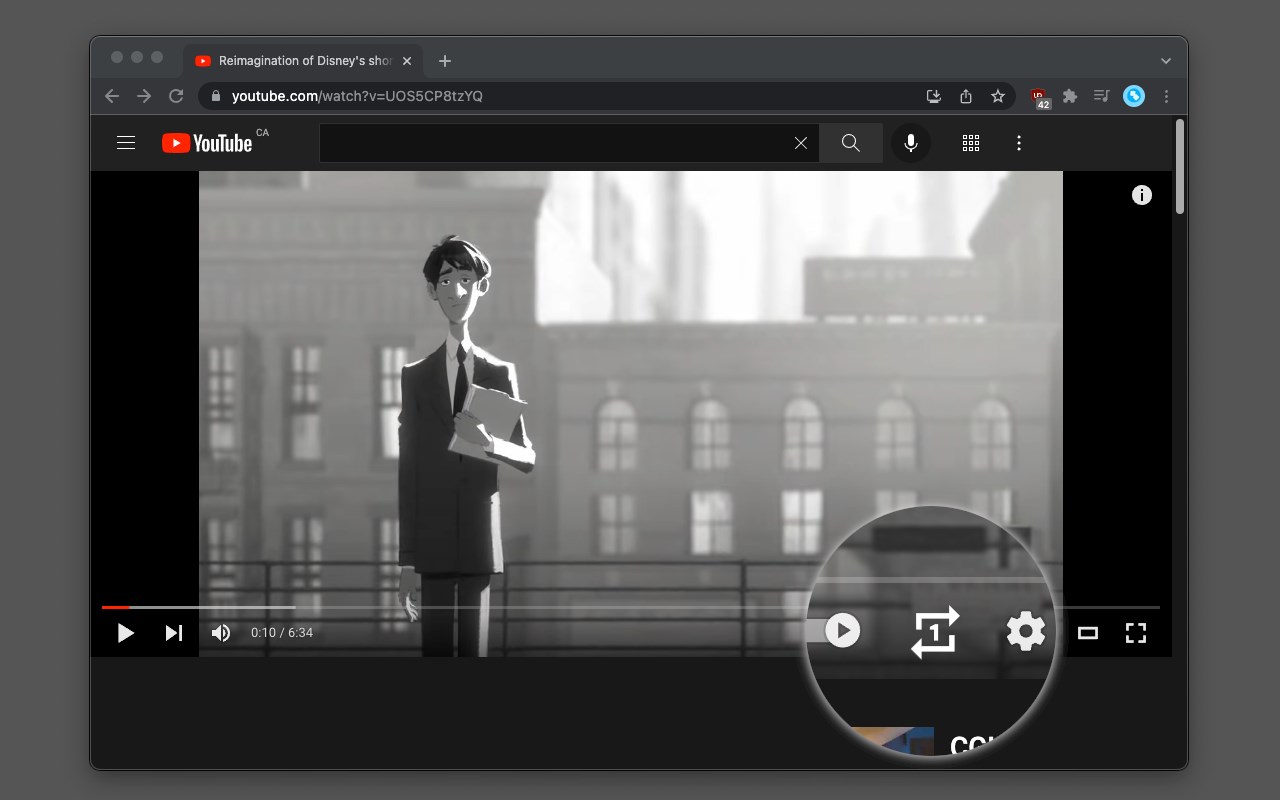Open the Chrome three-dot menu
Screen dimensions: 1280x800
click(x=1166, y=96)
